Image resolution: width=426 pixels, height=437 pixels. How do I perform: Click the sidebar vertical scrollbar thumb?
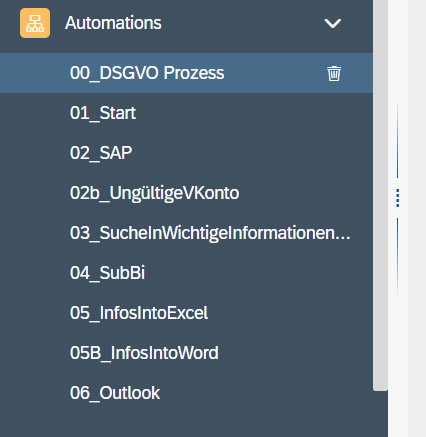[380, 195]
